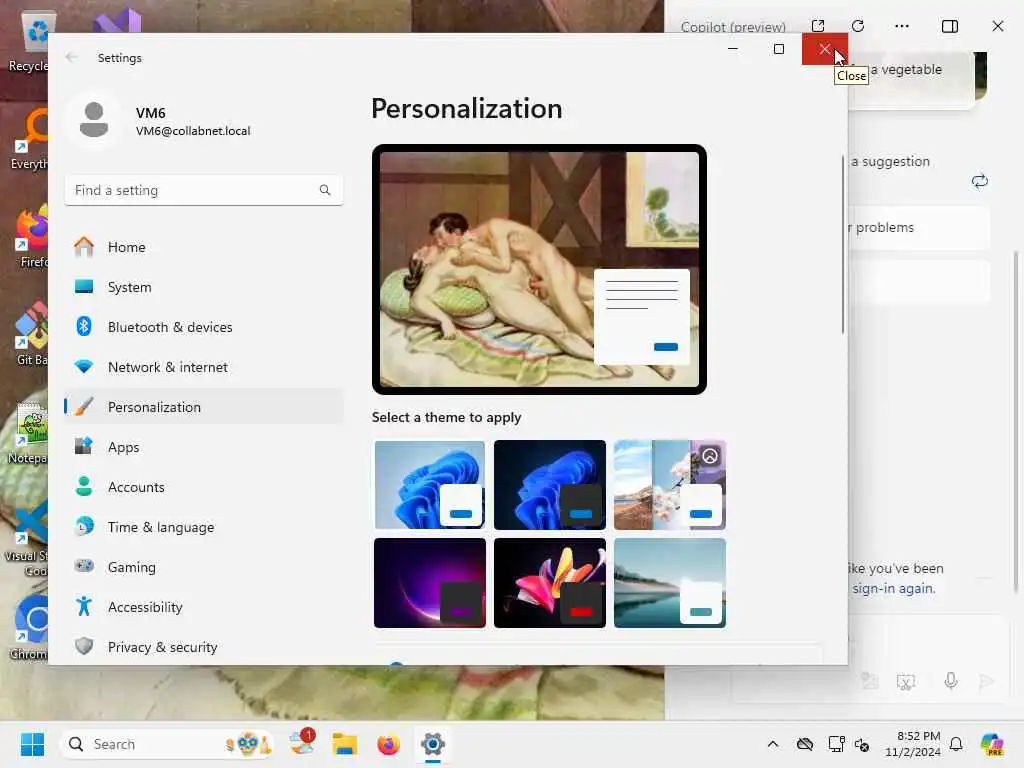Open Time & language settings

[204, 526]
